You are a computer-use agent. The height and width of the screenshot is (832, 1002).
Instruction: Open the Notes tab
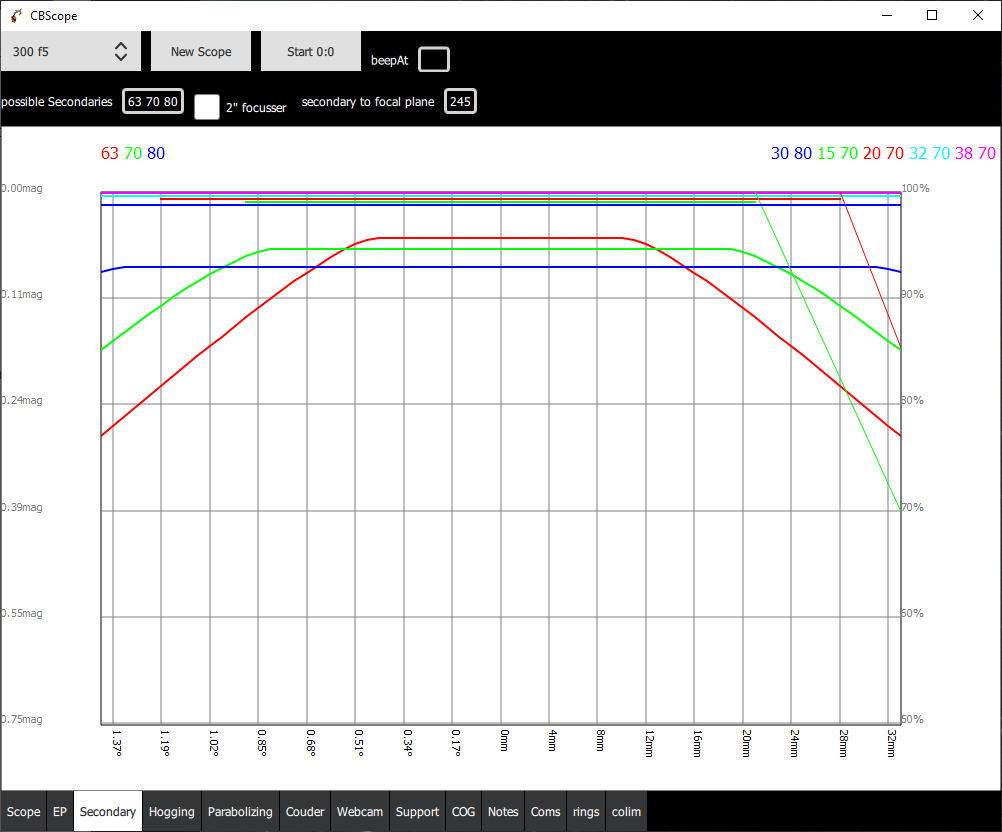click(x=503, y=812)
